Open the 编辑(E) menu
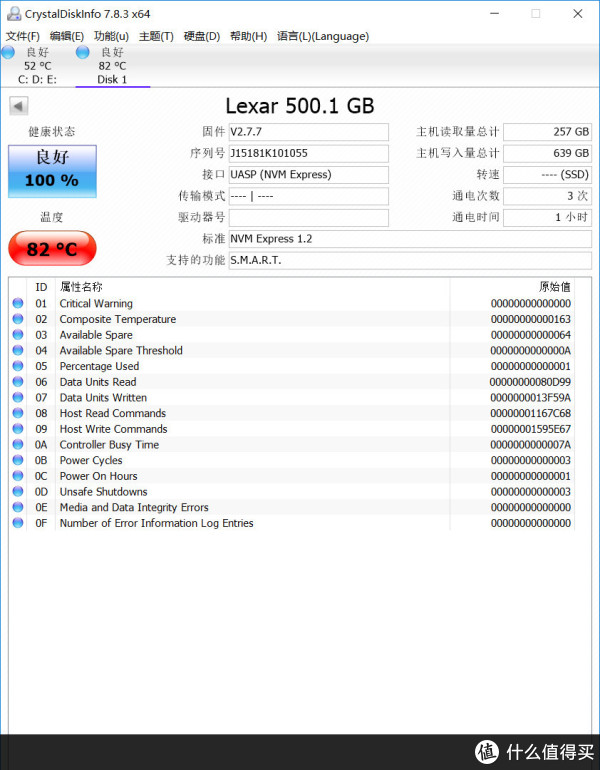Image resolution: width=600 pixels, height=770 pixels. click(x=67, y=36)
